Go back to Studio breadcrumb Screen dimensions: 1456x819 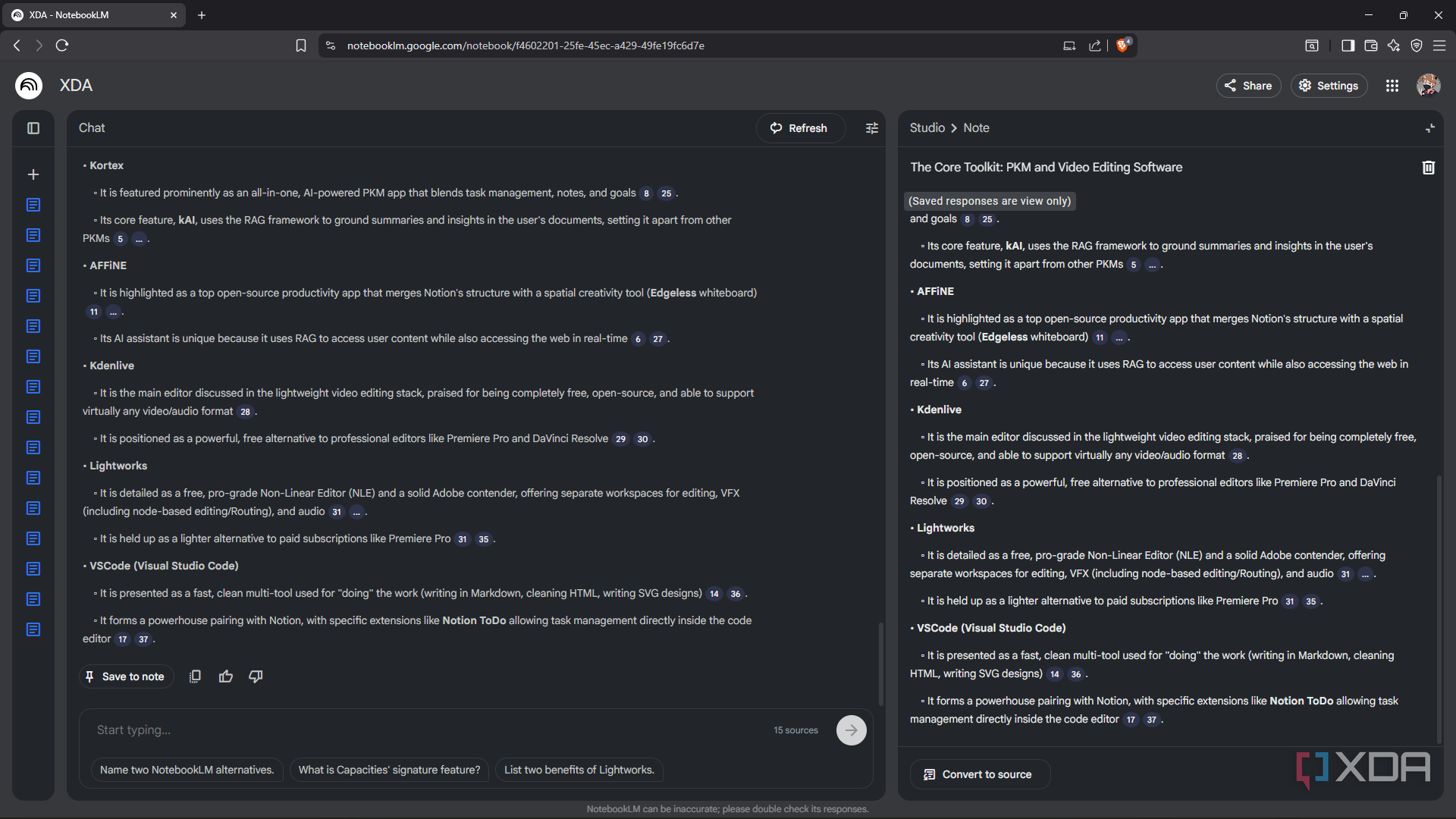(927, 128)
